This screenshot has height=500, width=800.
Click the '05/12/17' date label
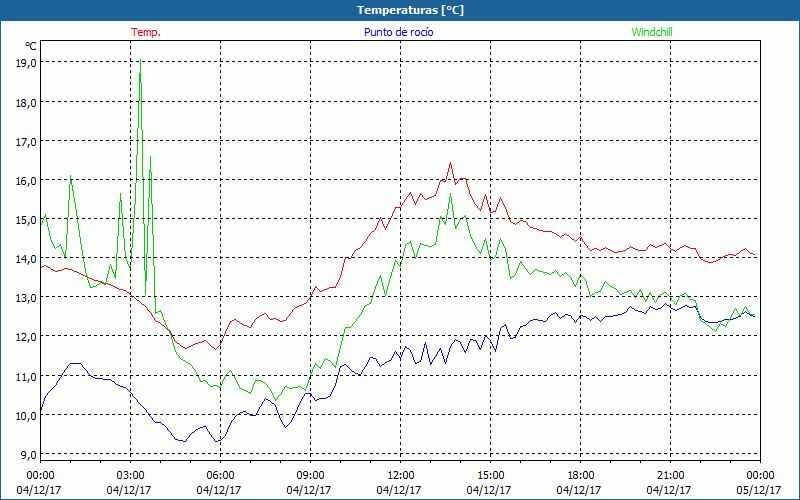pyautogui.click(x=759, y=490)
